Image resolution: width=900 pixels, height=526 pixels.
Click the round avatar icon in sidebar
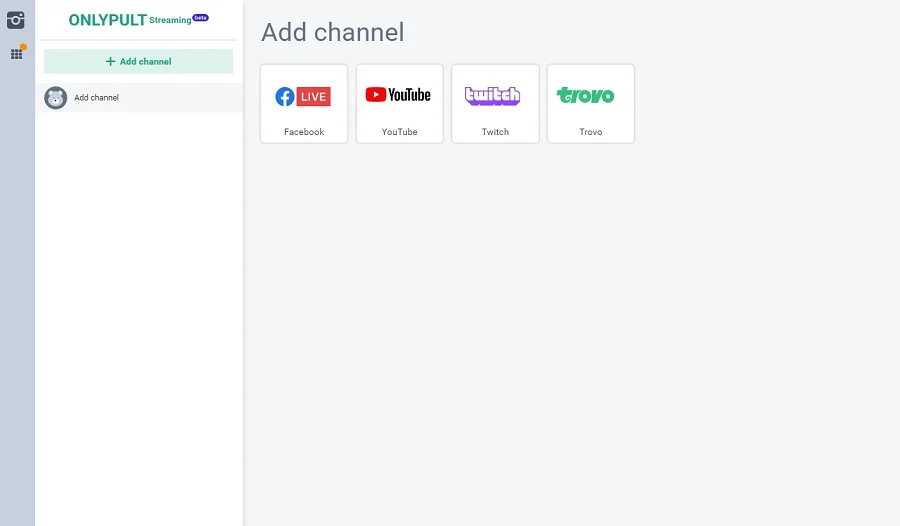coord(55,98)
